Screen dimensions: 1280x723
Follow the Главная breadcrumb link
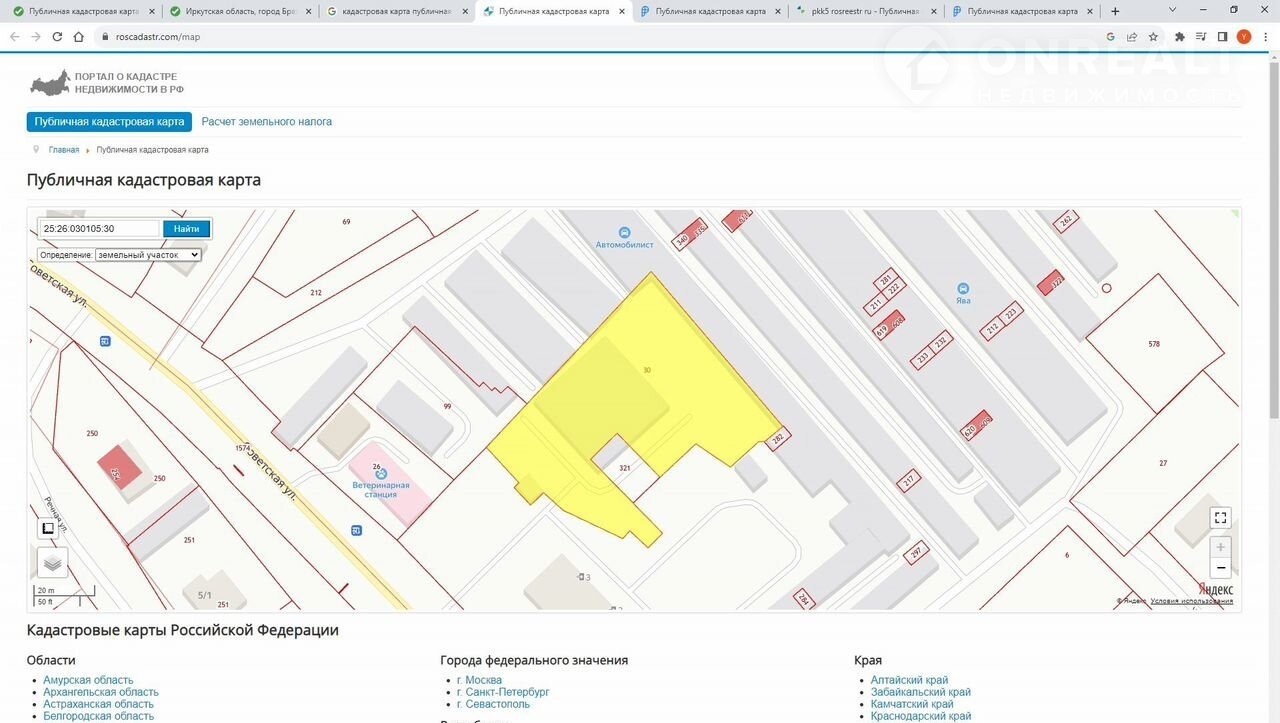64,150
